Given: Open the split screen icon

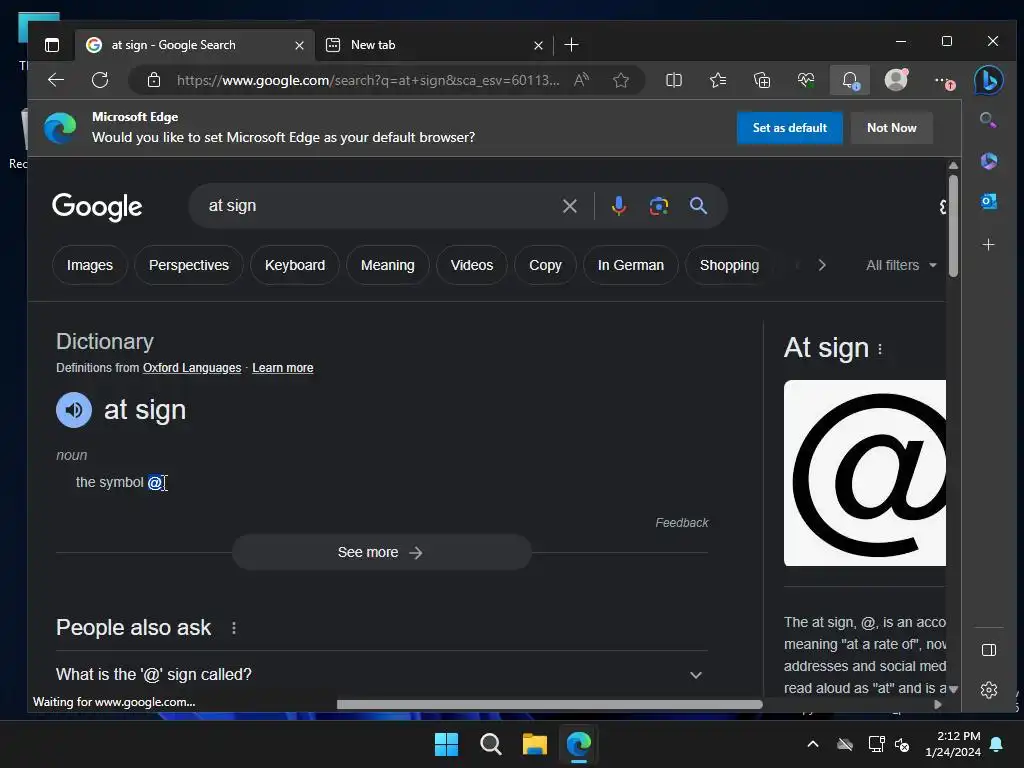Looking at the screenshot, I should pos(674,80).
